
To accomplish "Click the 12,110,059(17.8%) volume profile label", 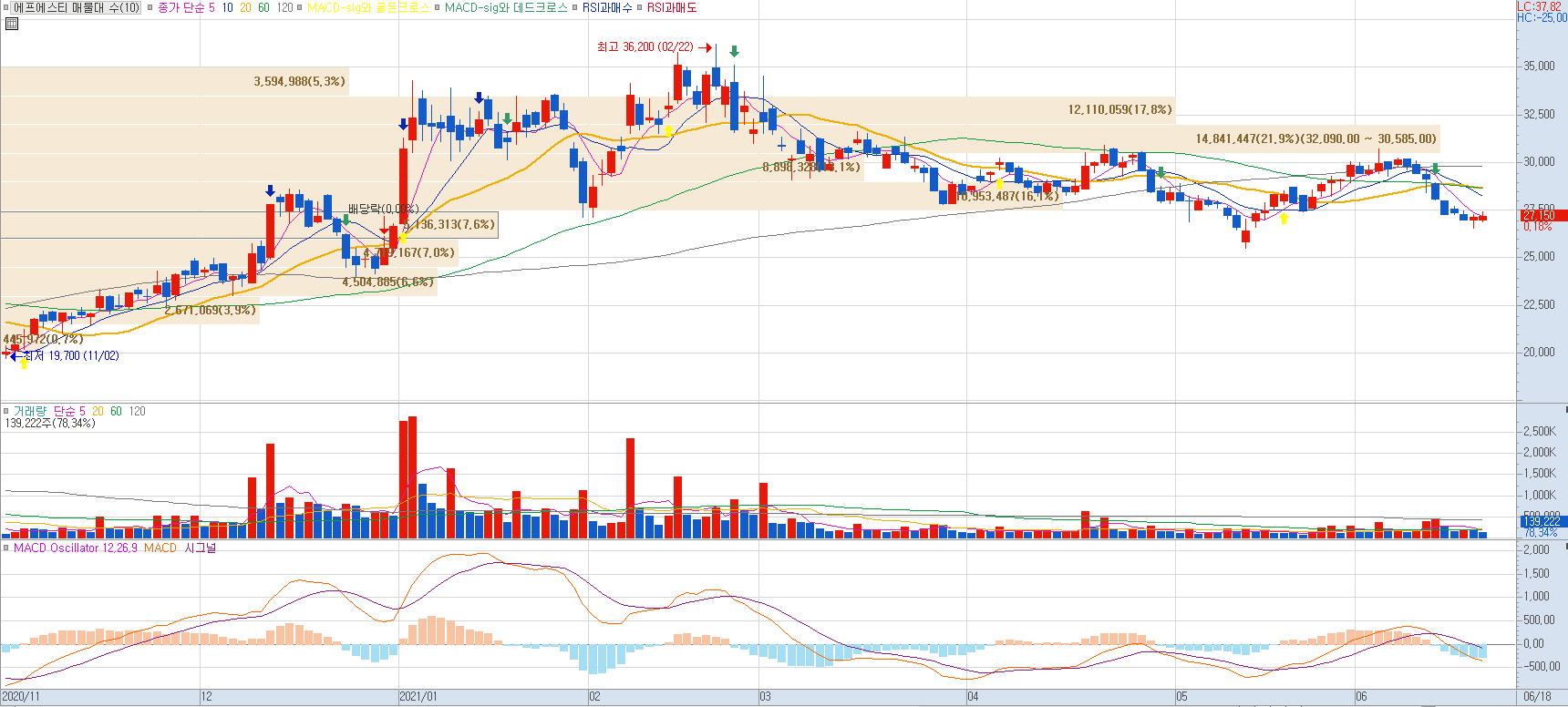I will pos(1120,109).
